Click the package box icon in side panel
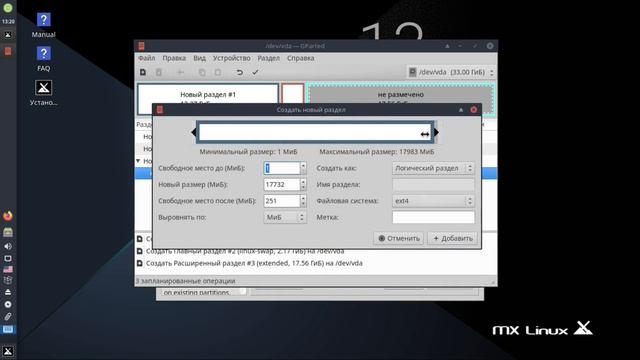Viewport: 640px width, 360px height. tap(8, 280)
